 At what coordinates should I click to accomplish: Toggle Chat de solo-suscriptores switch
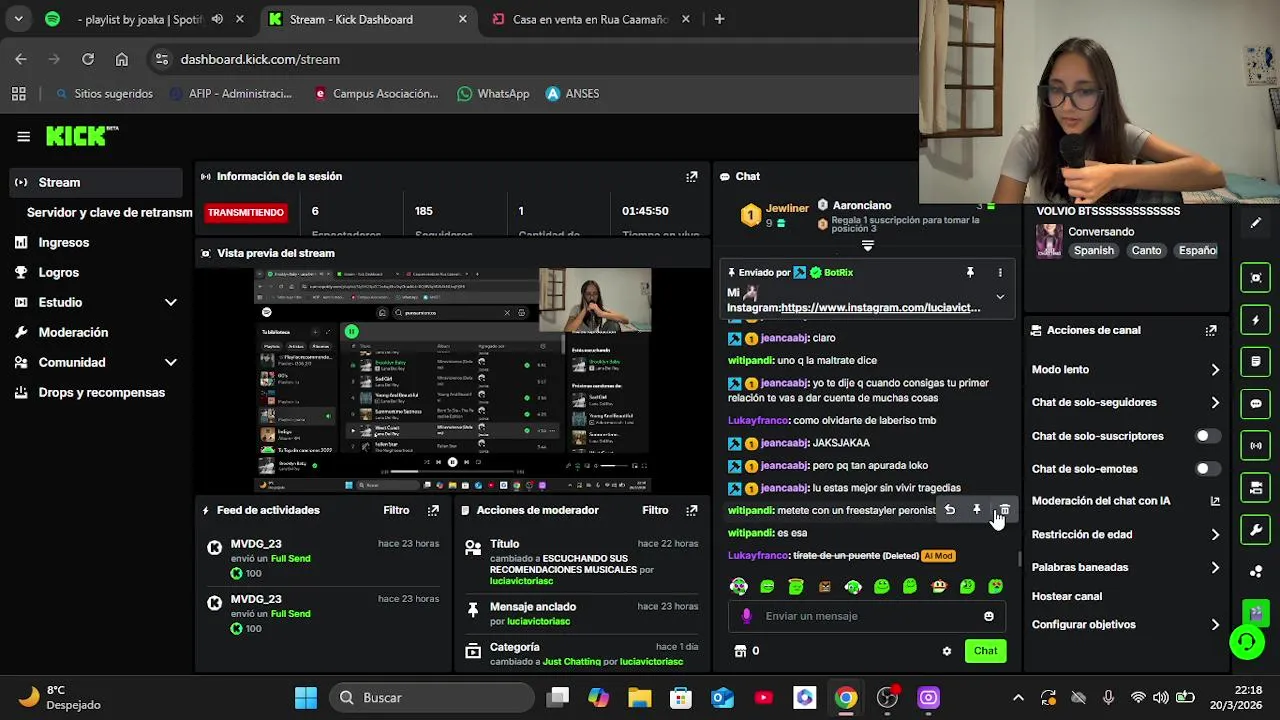[1208, 436]
